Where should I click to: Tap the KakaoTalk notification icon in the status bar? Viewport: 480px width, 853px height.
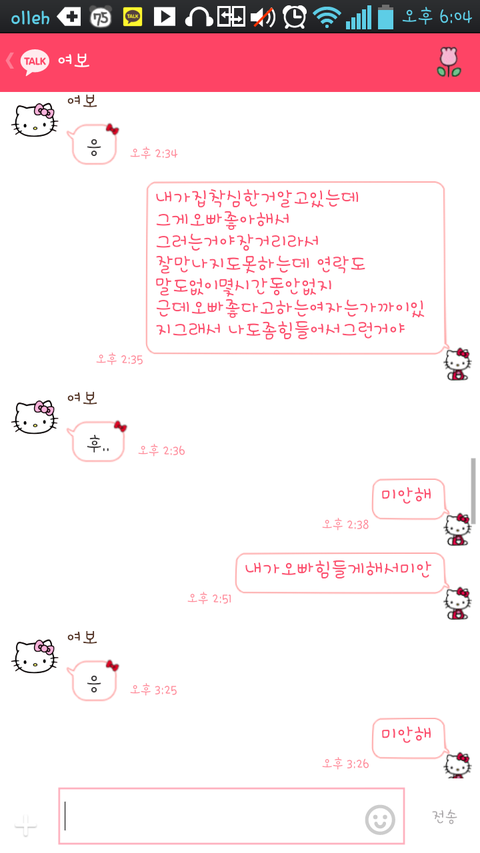click(x=133, y=17)
